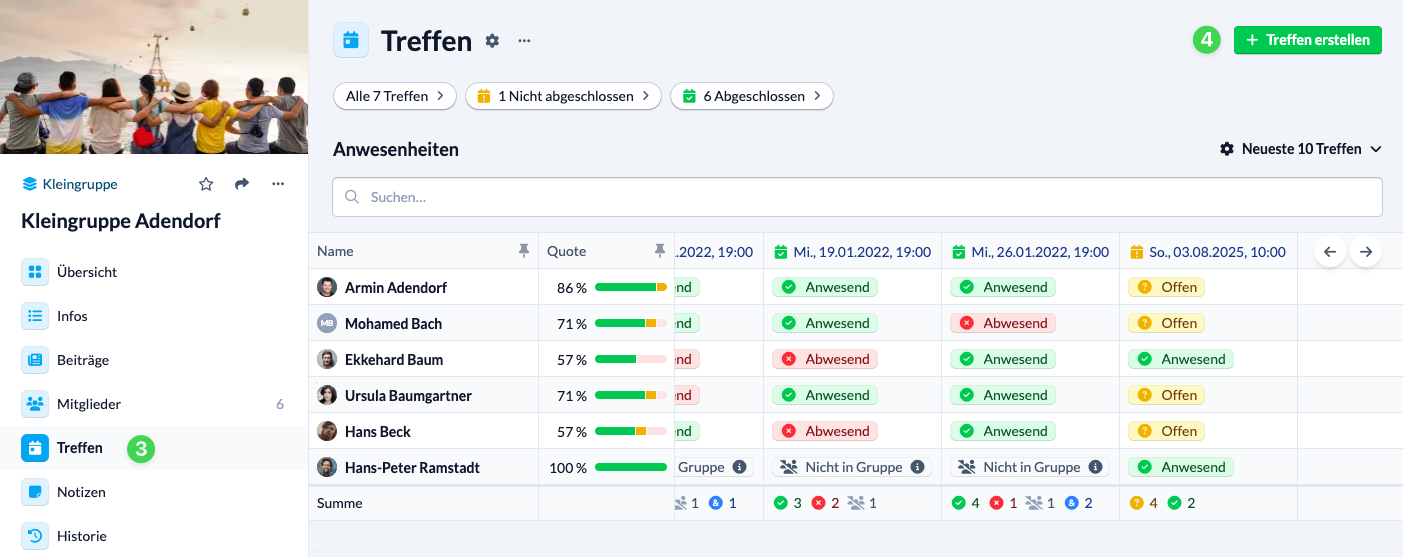
Task: Star the Kleingruppe as favorite
Action: (x=206, y=184)
